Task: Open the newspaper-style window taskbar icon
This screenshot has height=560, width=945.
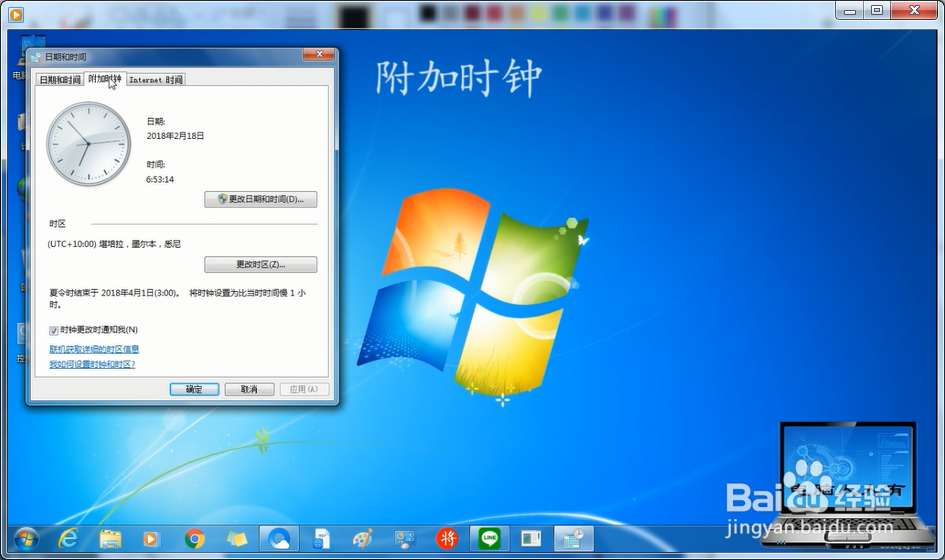Action: [531, 538]
